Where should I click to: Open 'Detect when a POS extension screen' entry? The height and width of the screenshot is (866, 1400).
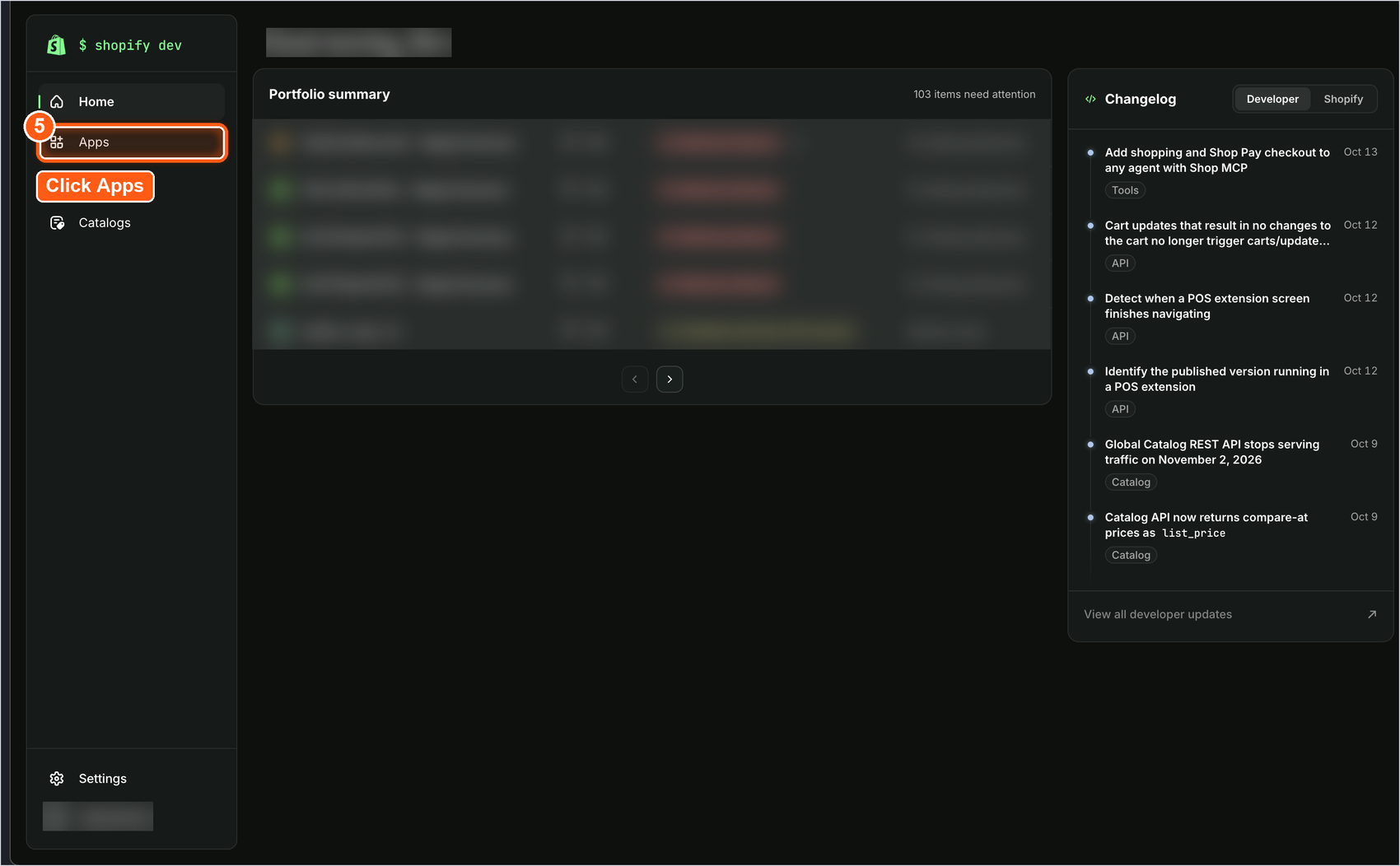pos(1207,306)
